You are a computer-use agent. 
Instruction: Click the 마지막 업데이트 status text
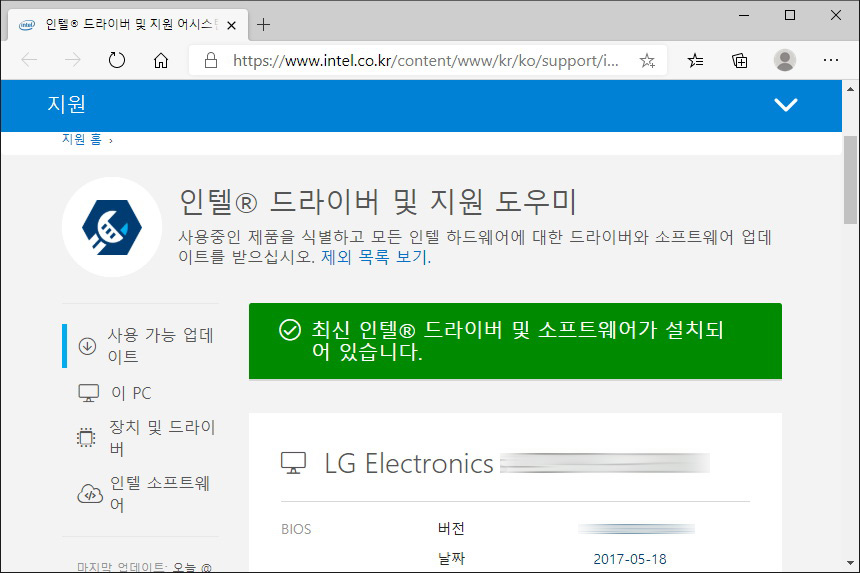144,567
